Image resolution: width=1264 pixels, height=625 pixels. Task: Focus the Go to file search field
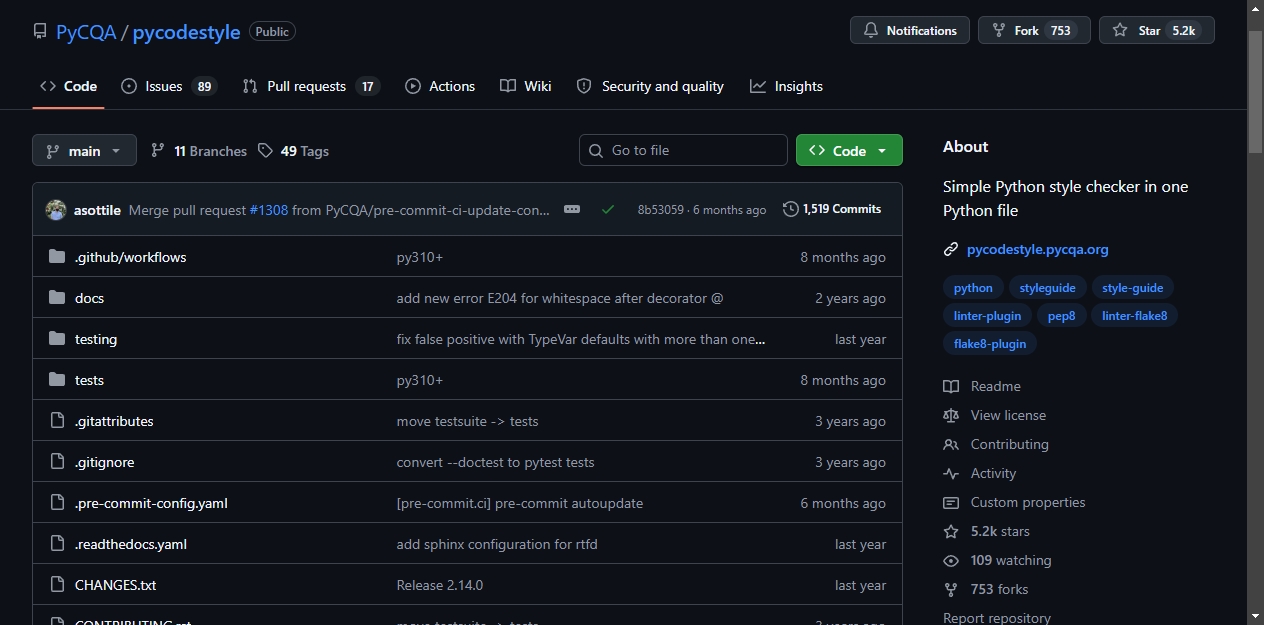click(x=683, y=150)
